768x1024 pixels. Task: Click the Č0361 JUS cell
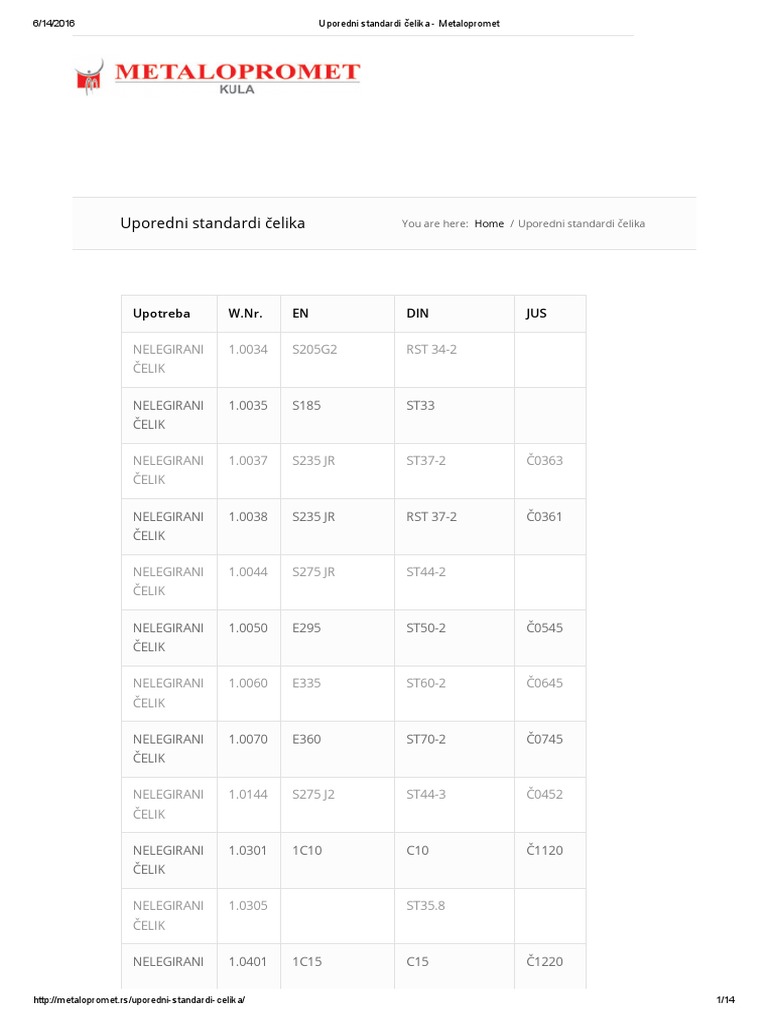(544, 517)
